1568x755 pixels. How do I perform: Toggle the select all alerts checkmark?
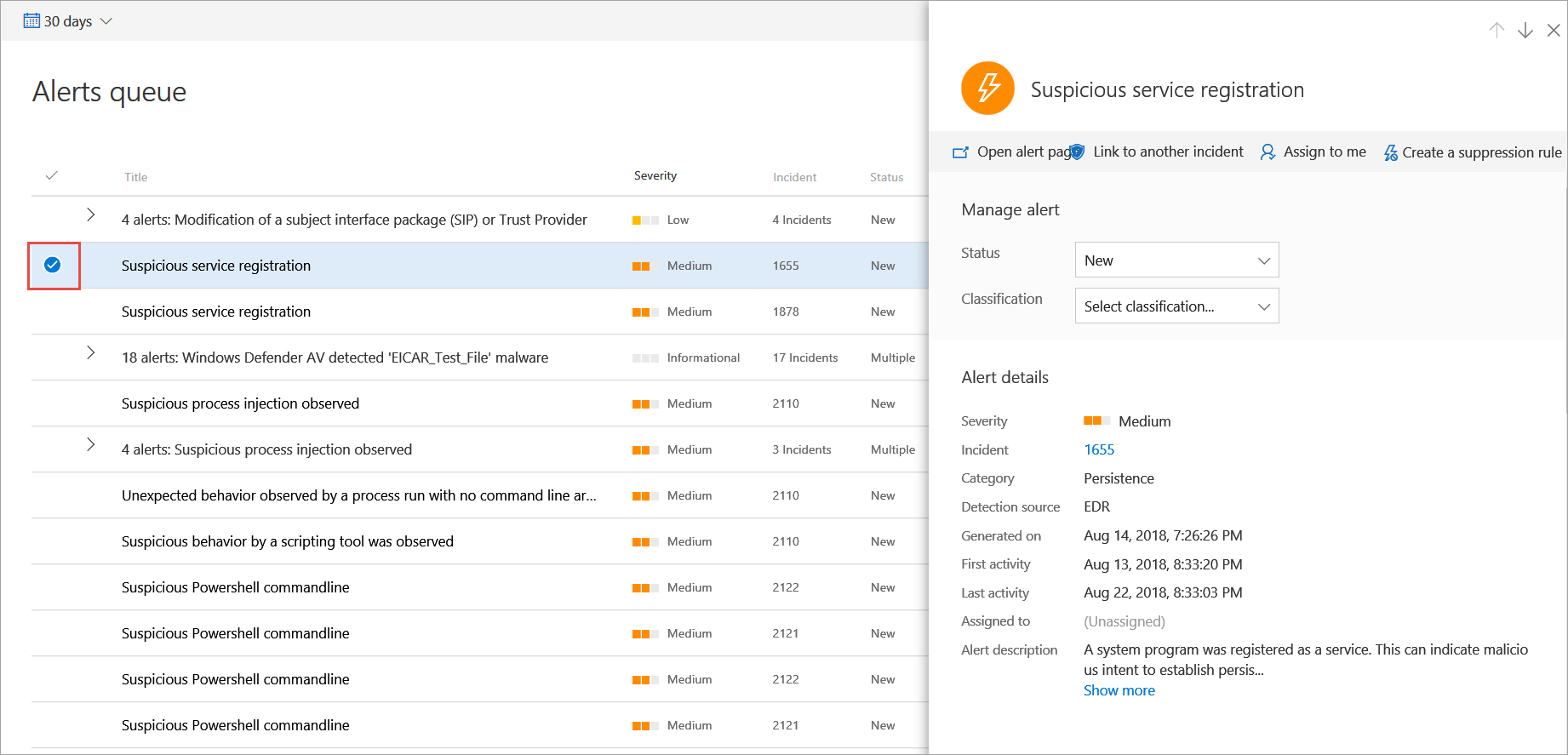[x=52, y=175]
